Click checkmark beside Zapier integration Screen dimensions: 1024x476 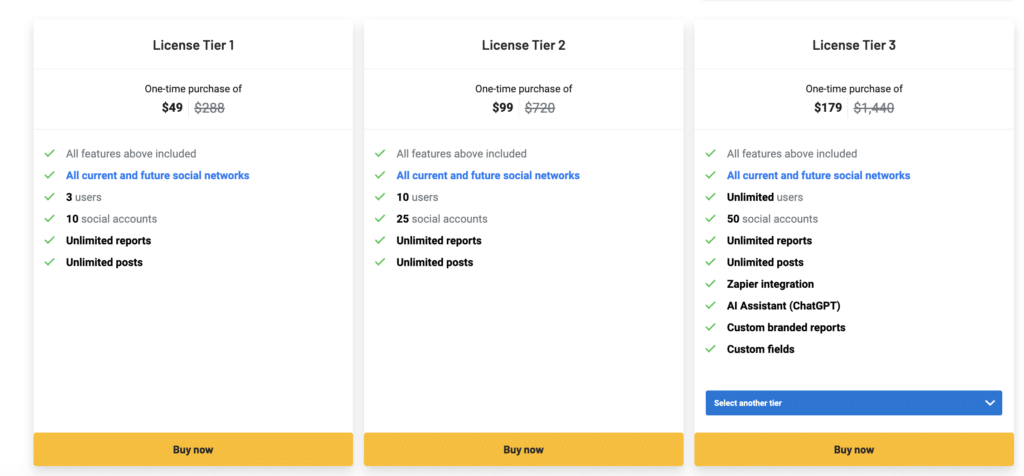point(710,284)
